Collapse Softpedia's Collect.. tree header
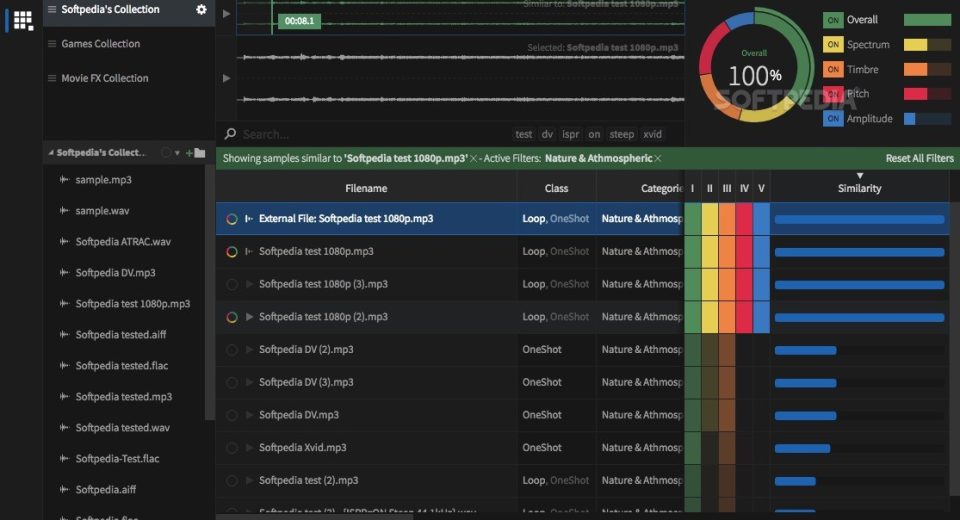Image resolution: width=960 pixels, height=520 pixels. pyautogui.click(x=51, y=153)
